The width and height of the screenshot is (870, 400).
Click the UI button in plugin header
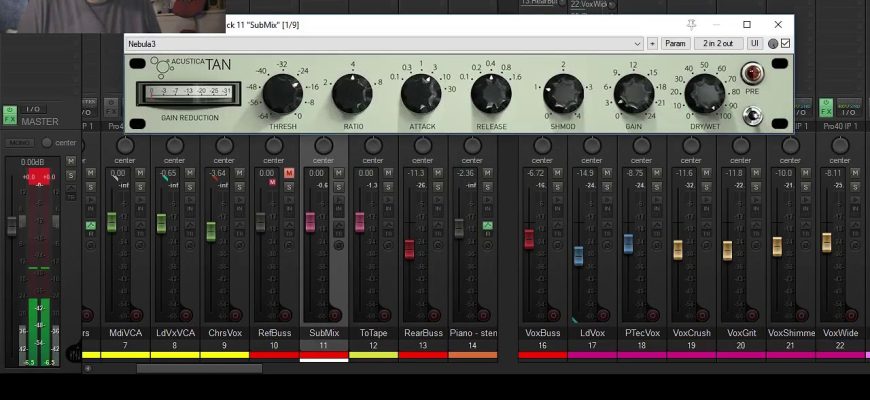click(754, 43)
